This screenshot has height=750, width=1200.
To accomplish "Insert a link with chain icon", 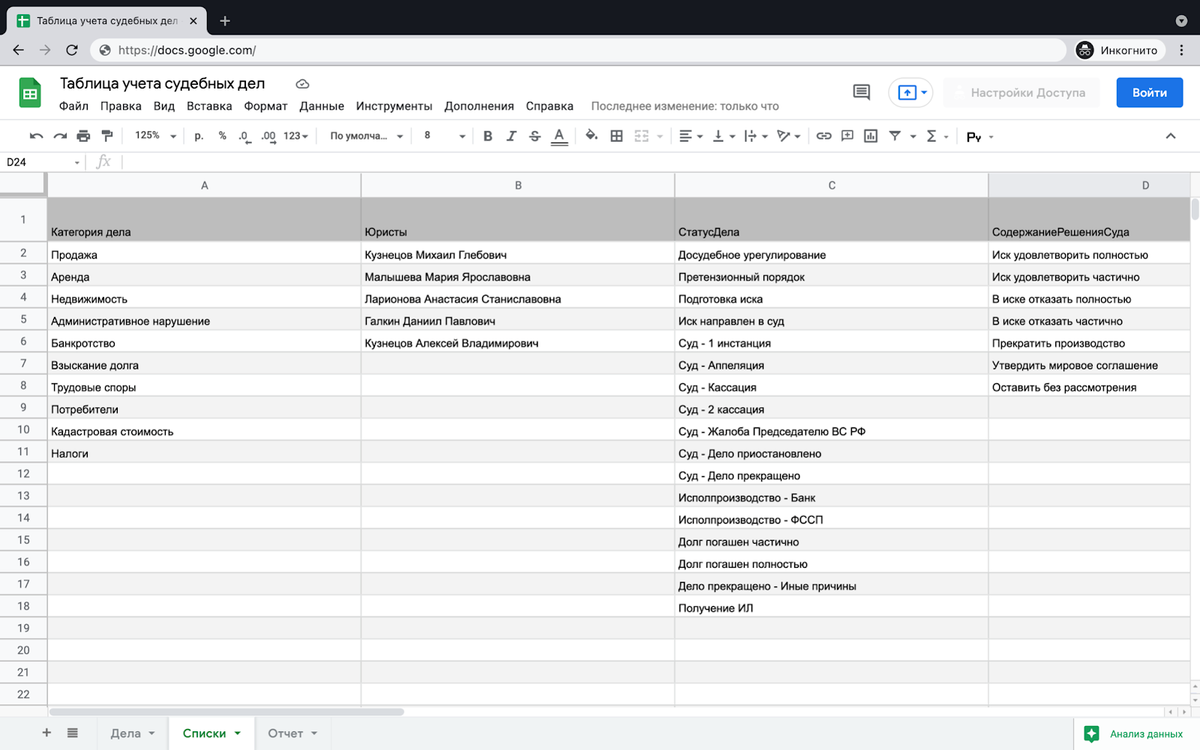I will [x=824, y=136].
